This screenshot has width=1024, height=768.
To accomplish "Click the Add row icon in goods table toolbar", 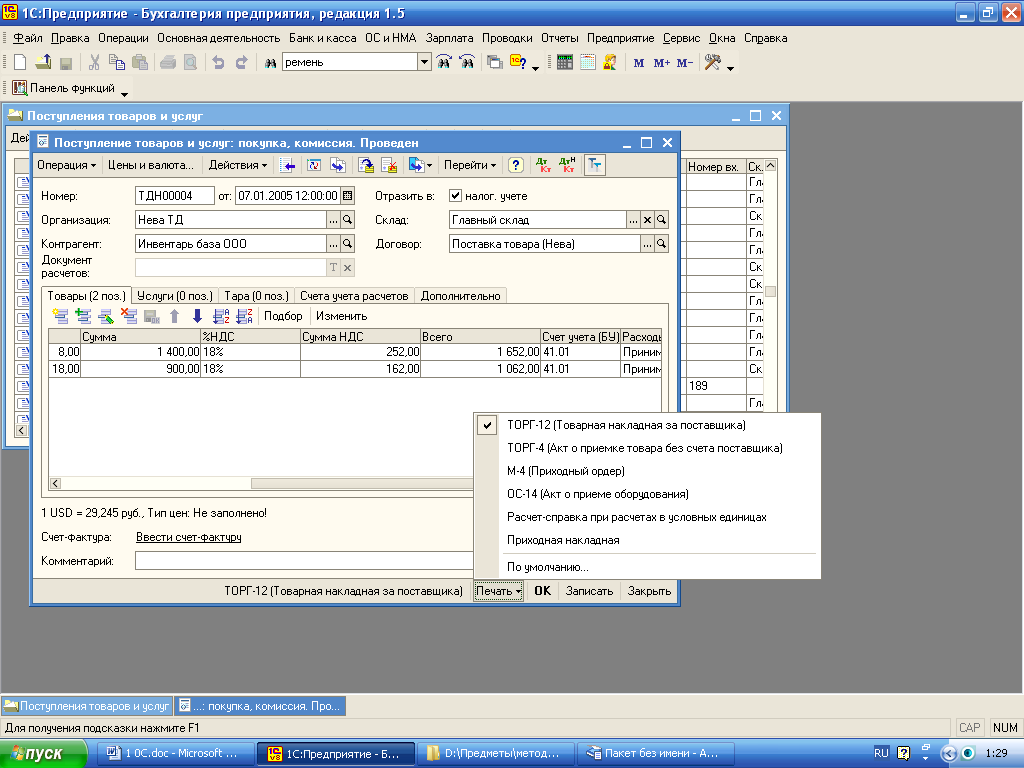I will (x=60, y=316).
